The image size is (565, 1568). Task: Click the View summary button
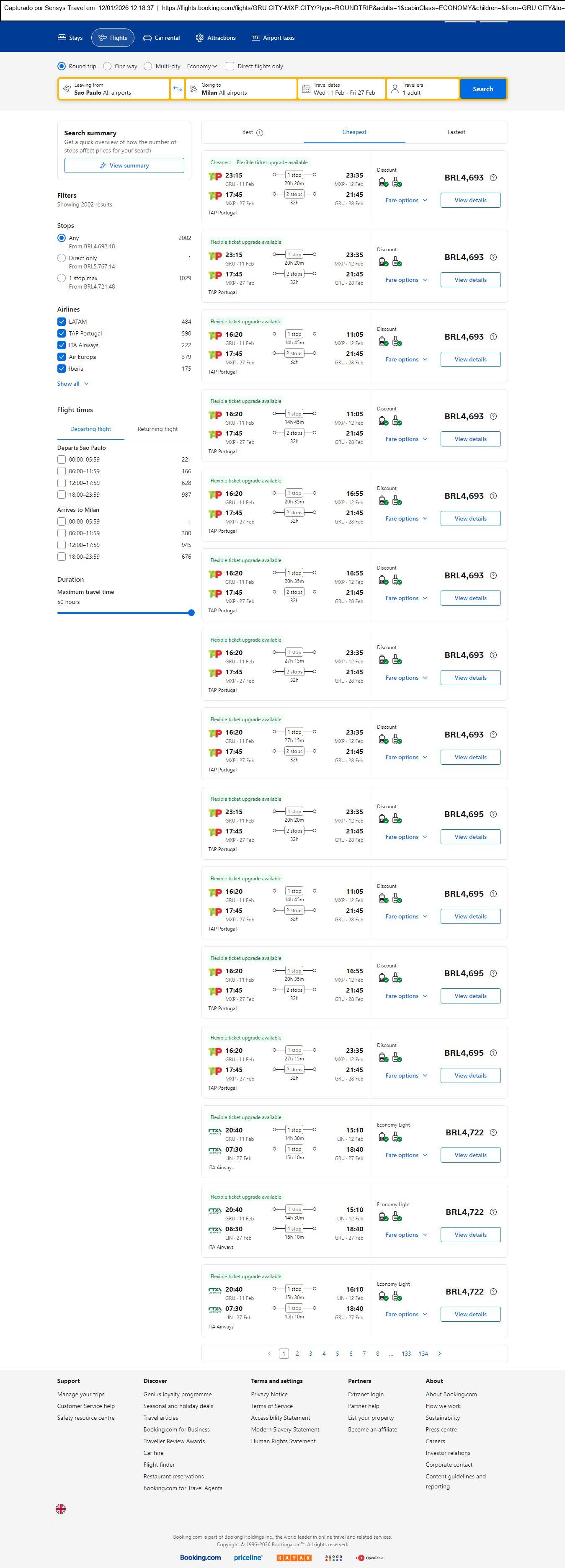click(x=124, y=165)
